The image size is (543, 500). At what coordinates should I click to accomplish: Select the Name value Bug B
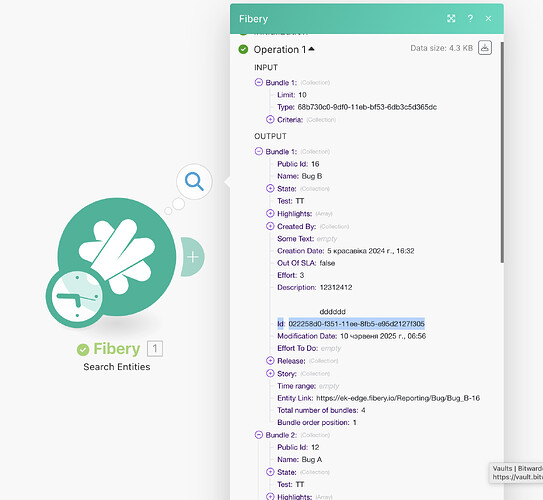click(x=312, y=176)
